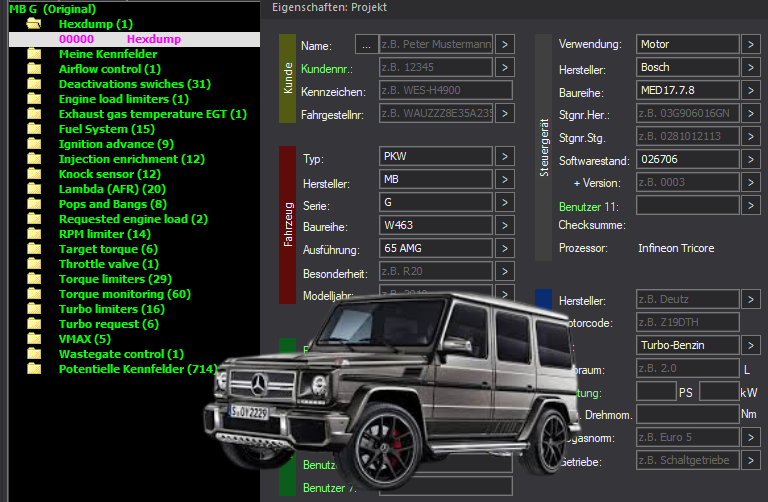Open the + Version arrow button
The width and height of the screenshot is (768, 502).
click(x=751, y=182)
